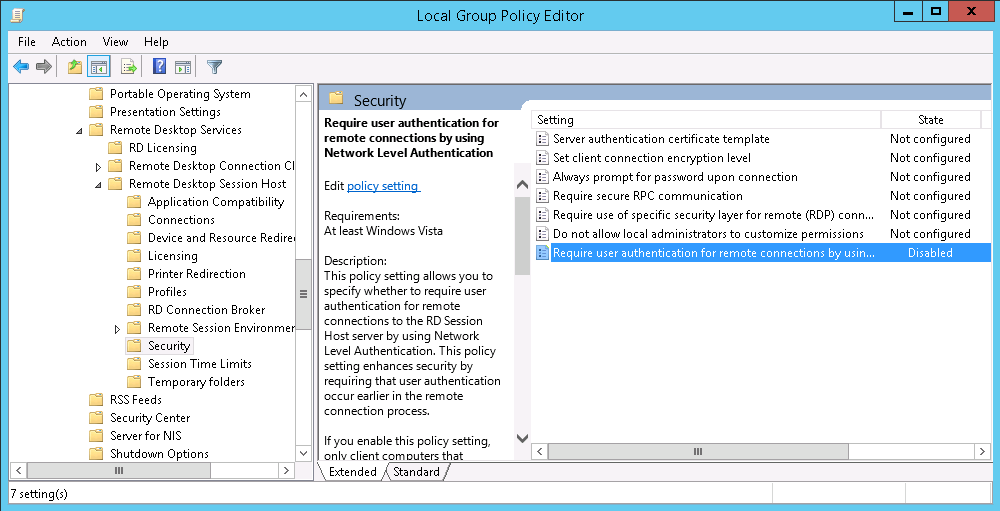Select the Licensing tree item
Image resolution: width=1000 pixels, height=511 pixels.
pyautogui.click(x=173, y=256)
